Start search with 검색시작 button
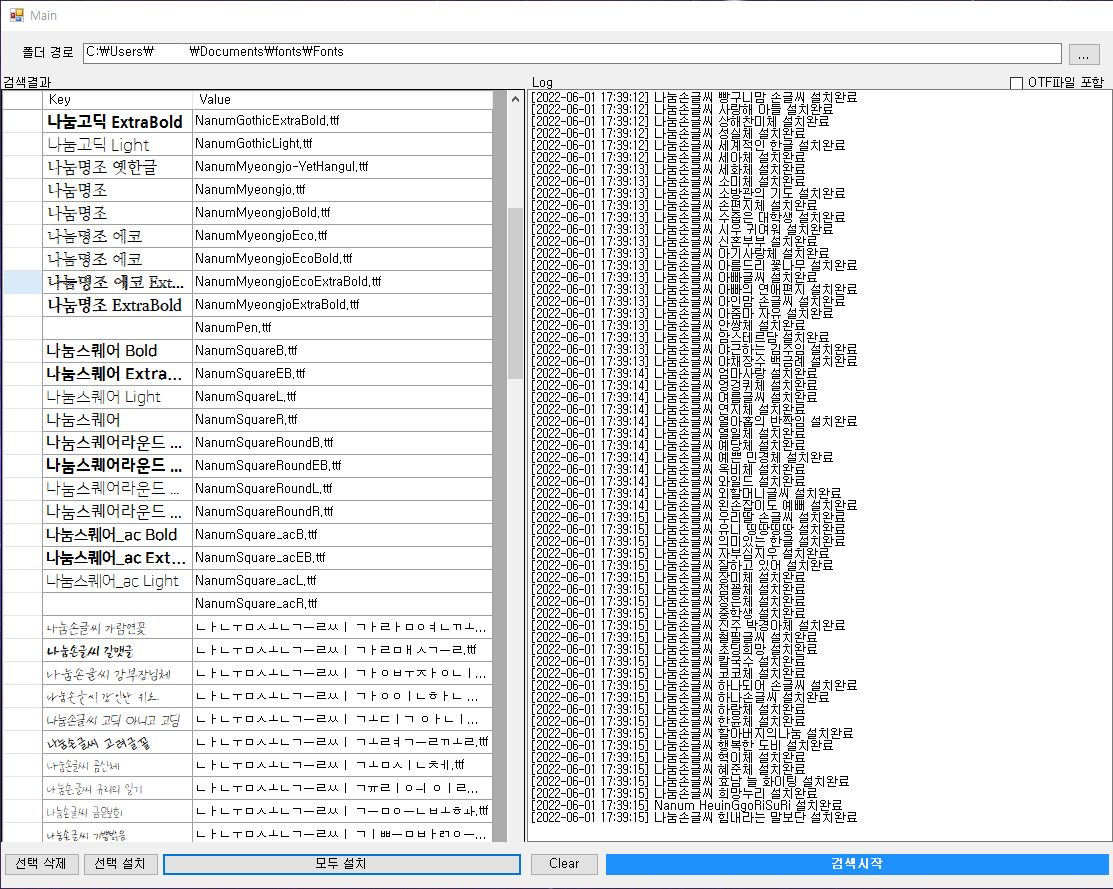1113x889 pixels. click(857, 863)
